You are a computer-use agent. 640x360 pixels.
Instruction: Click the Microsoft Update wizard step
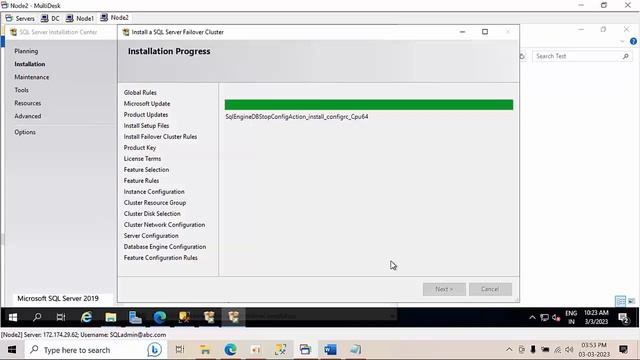147,104
